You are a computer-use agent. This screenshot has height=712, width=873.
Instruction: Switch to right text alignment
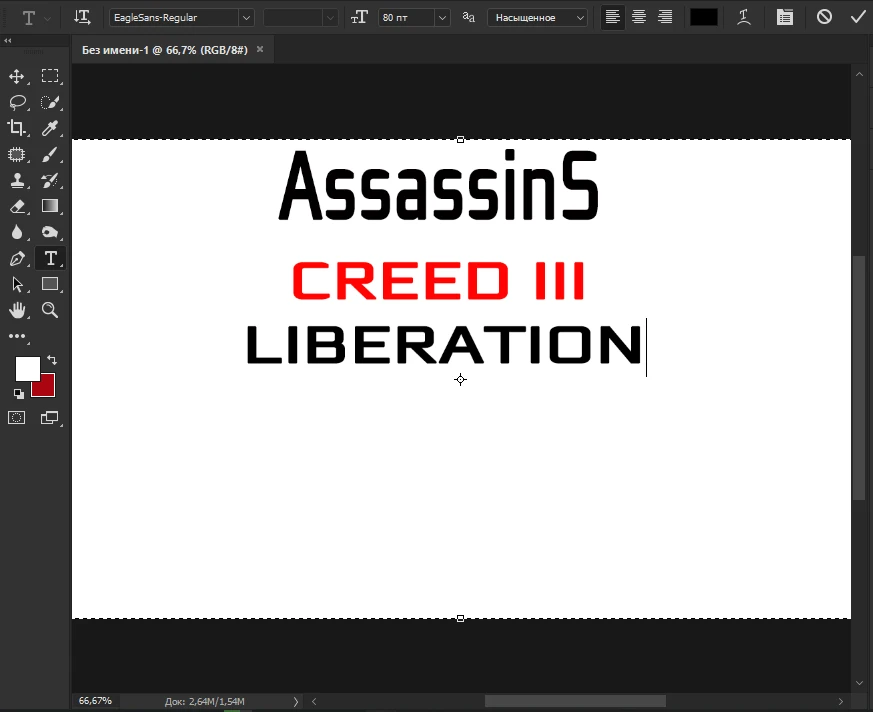point(665,16)
